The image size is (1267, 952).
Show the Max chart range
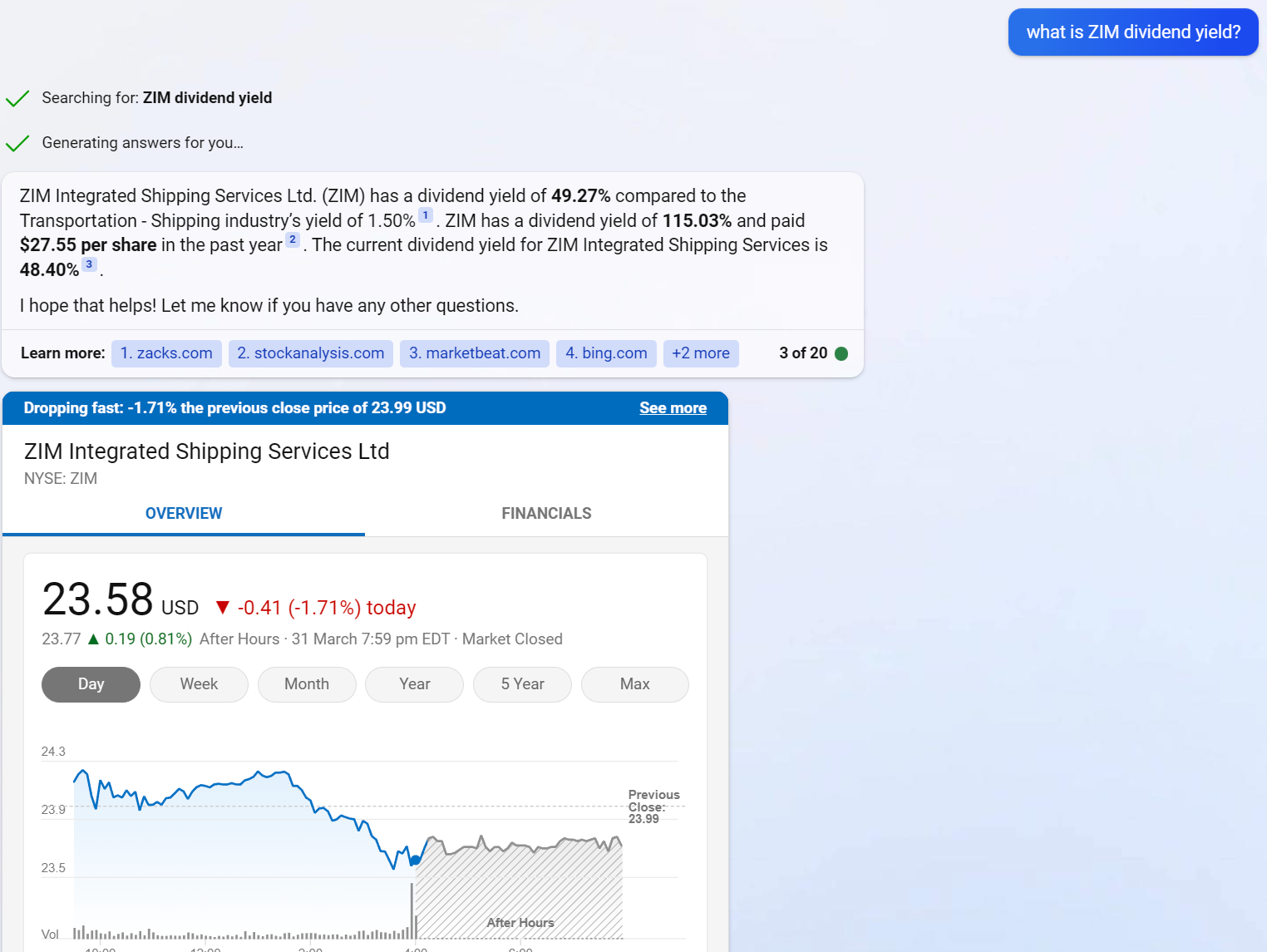(634, 684)
